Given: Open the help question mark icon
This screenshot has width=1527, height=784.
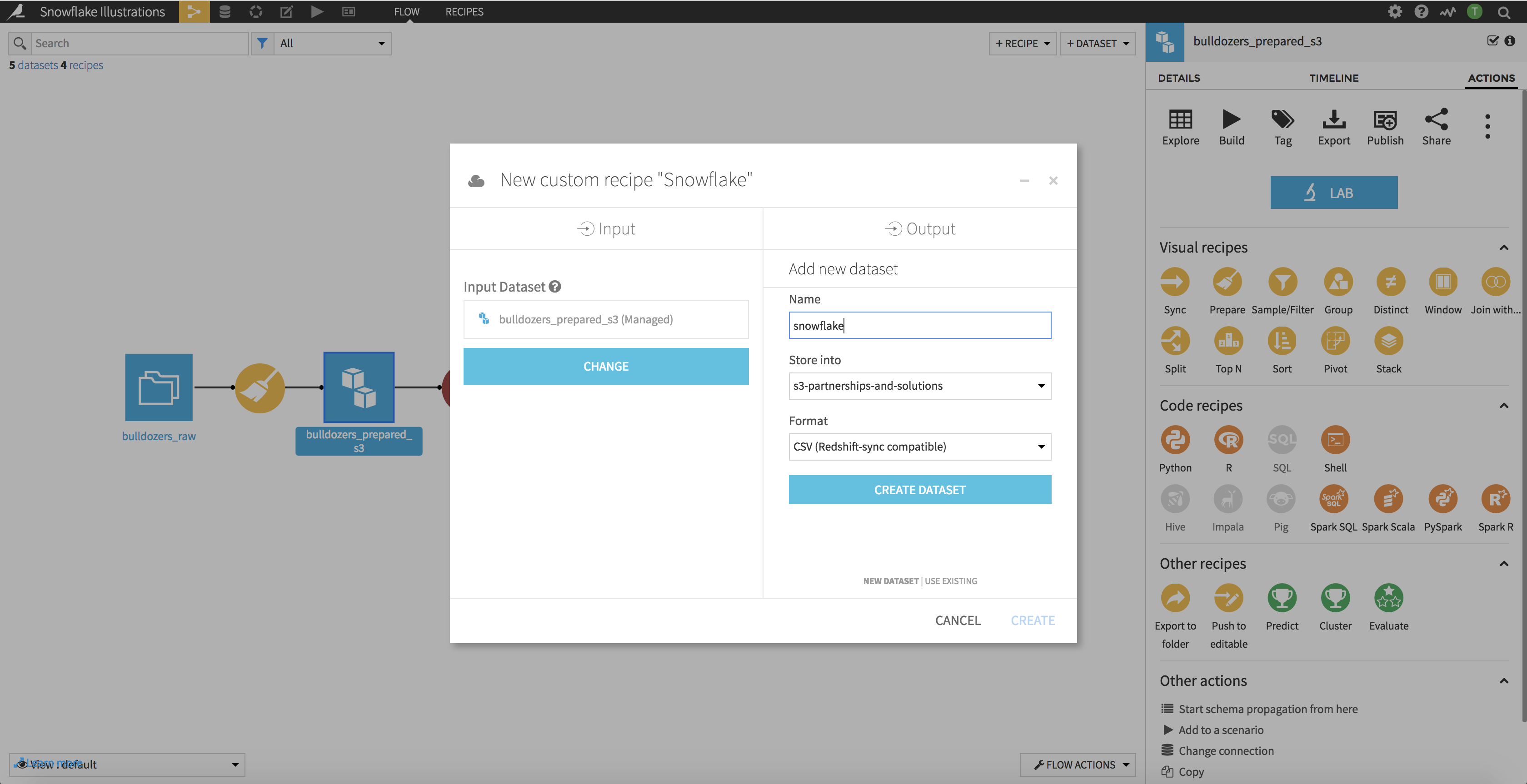Looking at the screenshot, I should pos(1421,11).
